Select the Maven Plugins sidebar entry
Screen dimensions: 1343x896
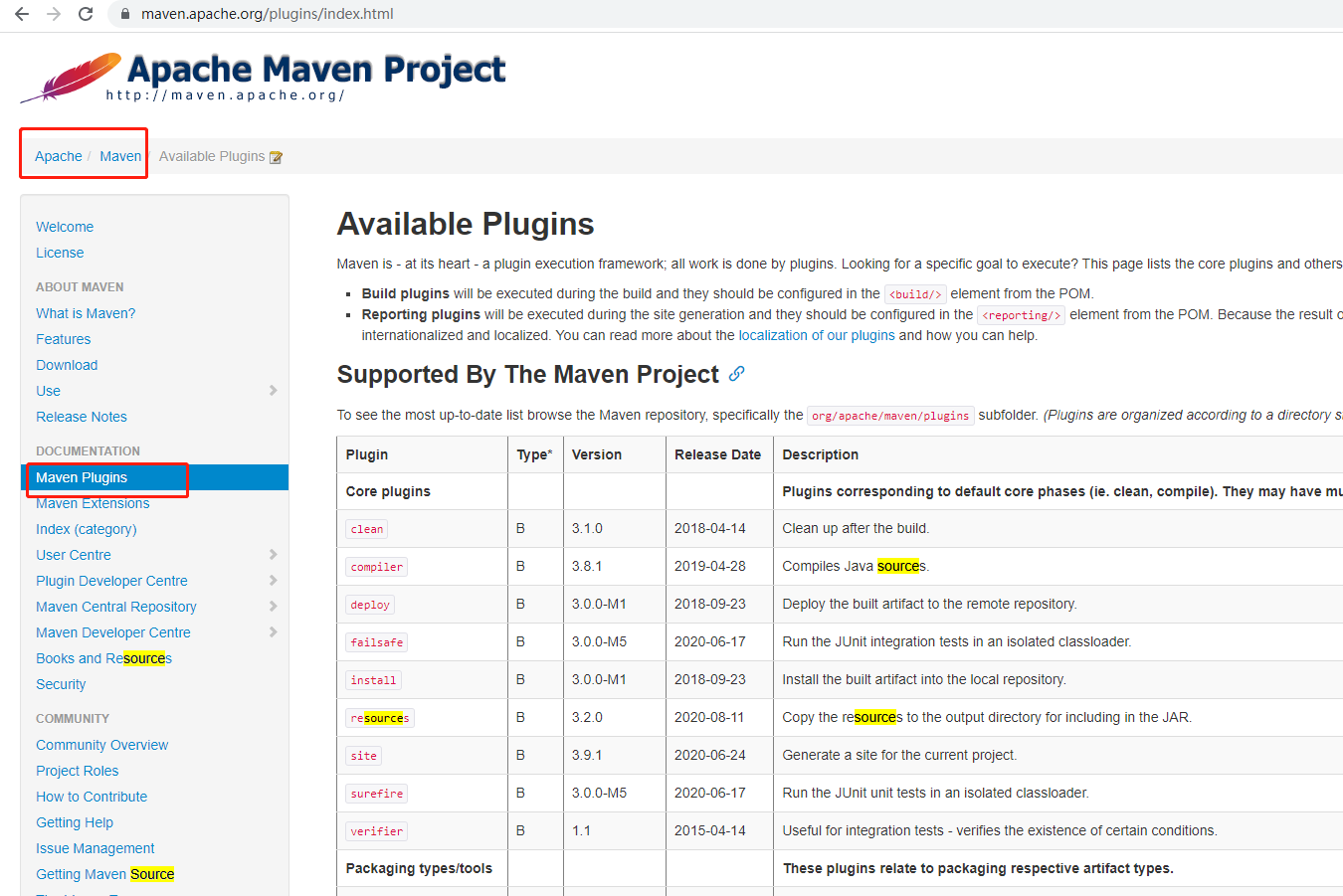click(82, 477)
